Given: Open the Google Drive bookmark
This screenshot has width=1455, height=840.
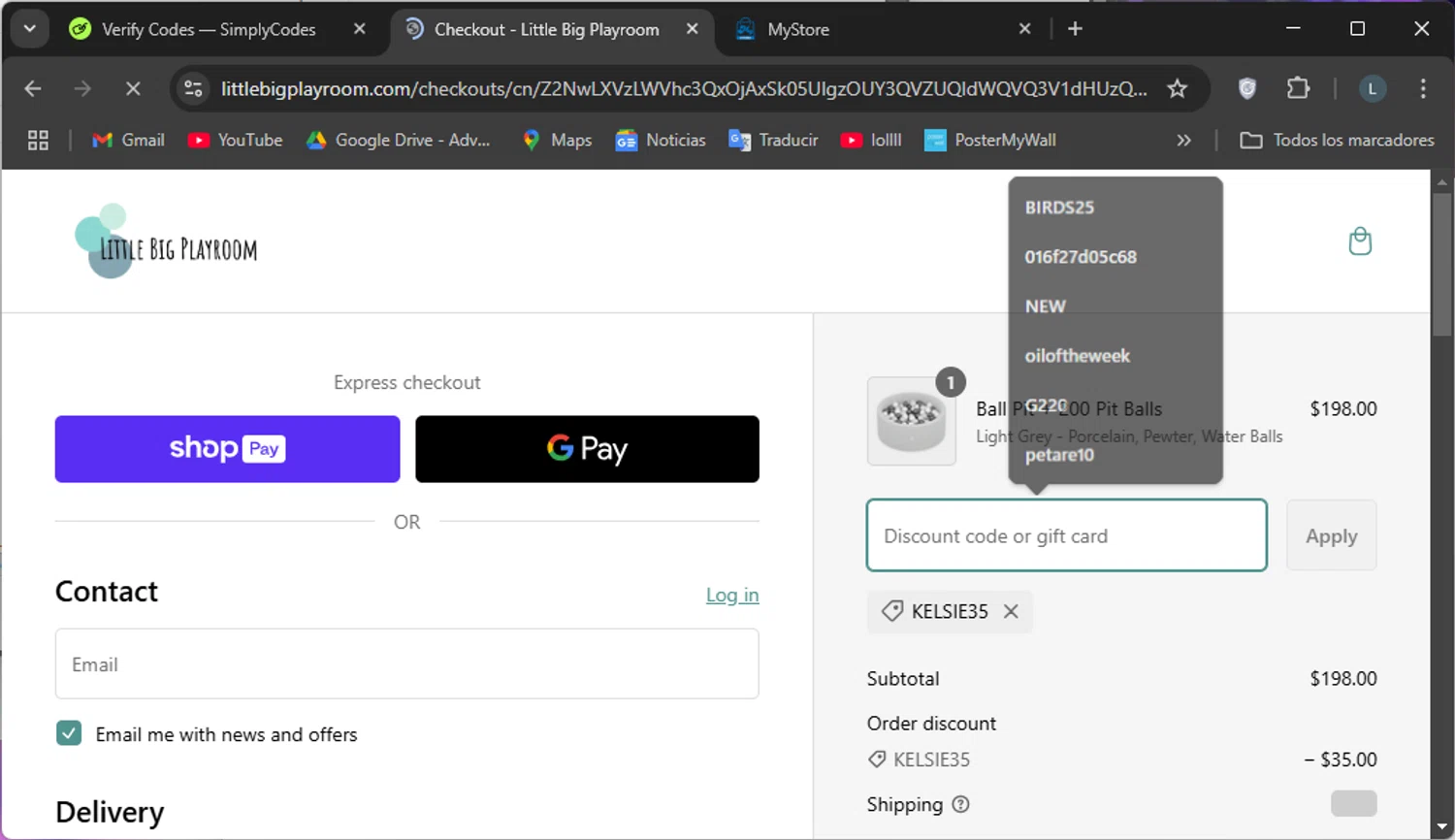Looking at the screenshot, I should [399, 141].
